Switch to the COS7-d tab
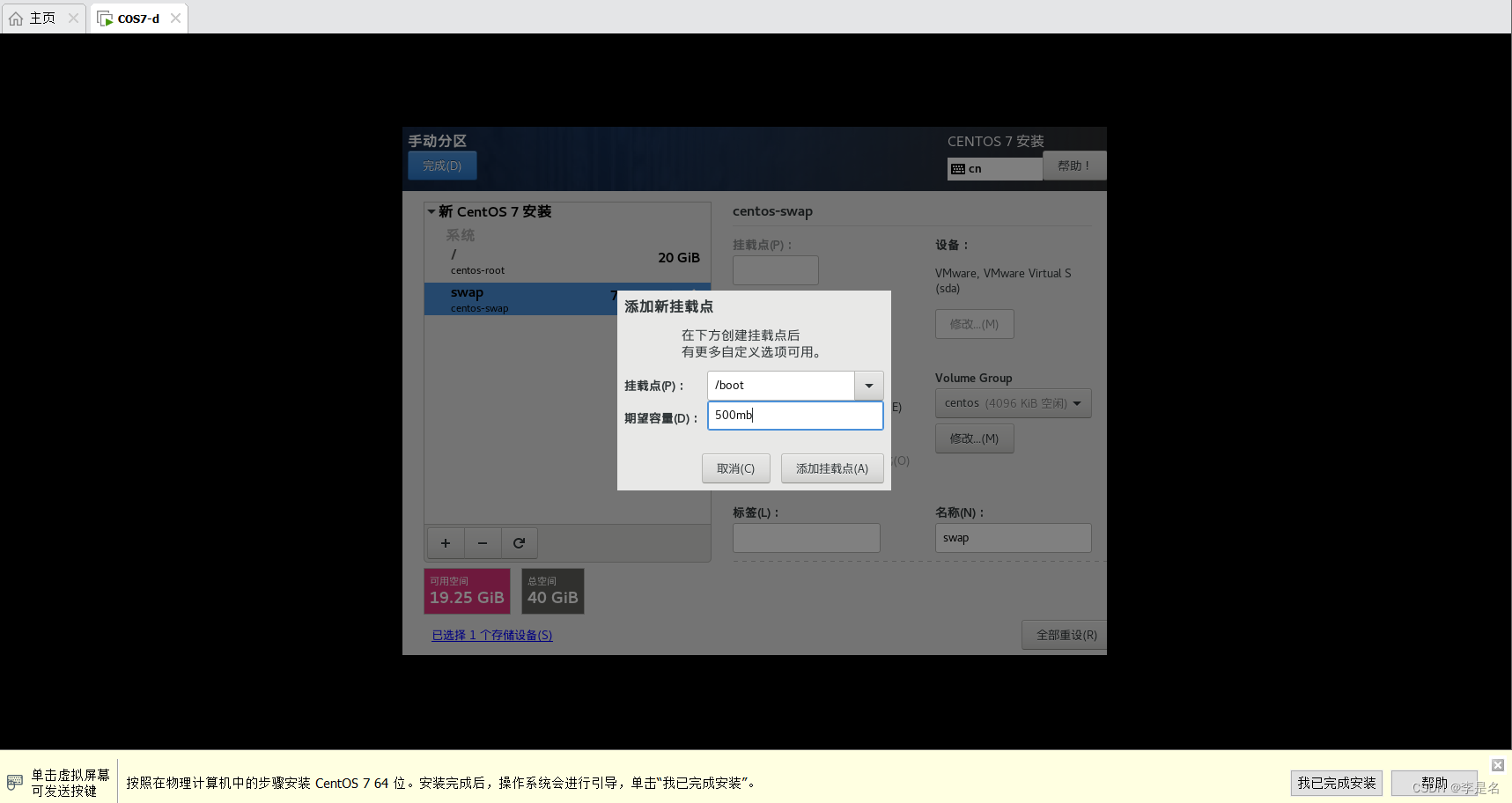Image resolution: width=1512 pixels, height=803 pixels. [138, 18]
